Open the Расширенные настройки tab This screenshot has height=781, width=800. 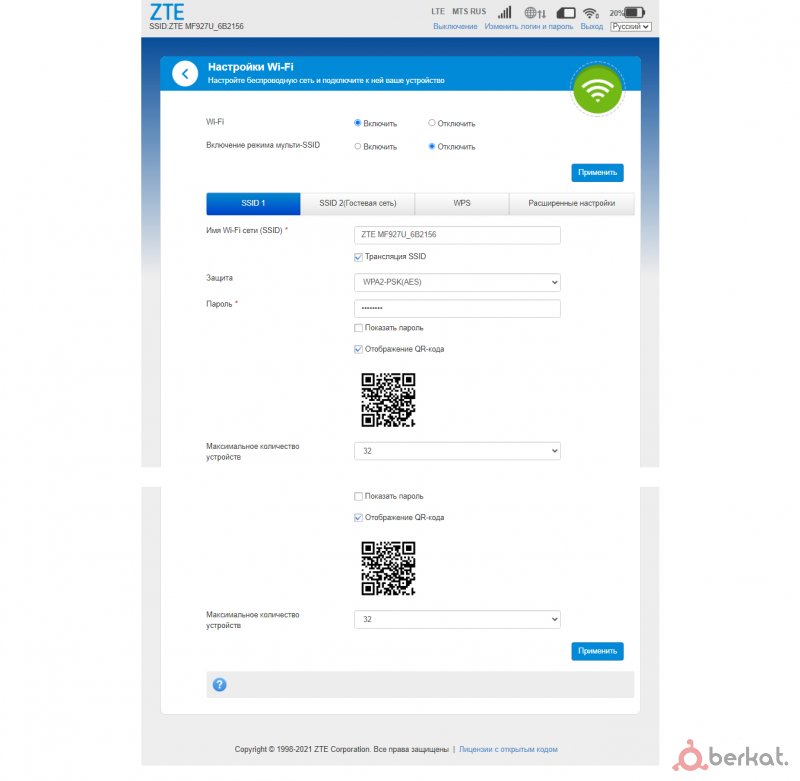pos(571,203)
